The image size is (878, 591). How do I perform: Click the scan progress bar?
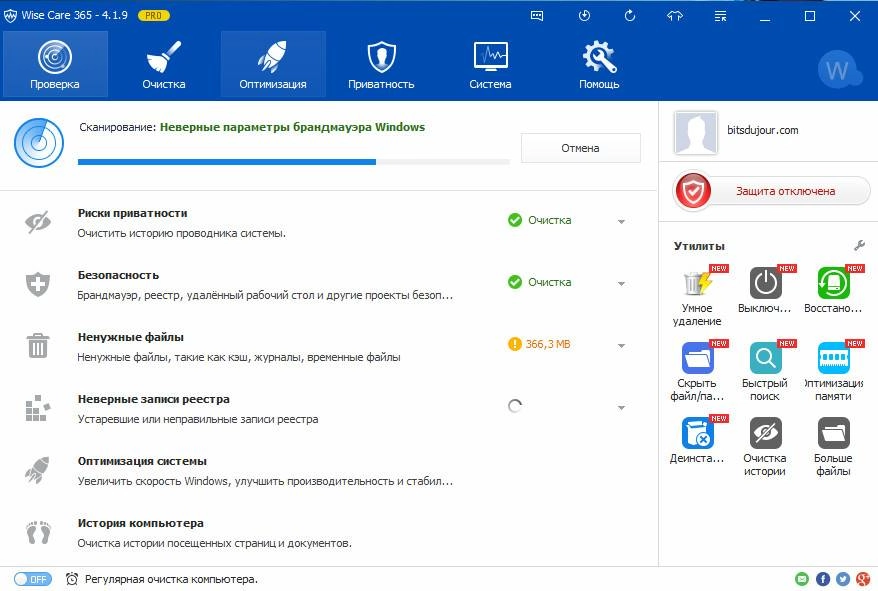(293, 162)
